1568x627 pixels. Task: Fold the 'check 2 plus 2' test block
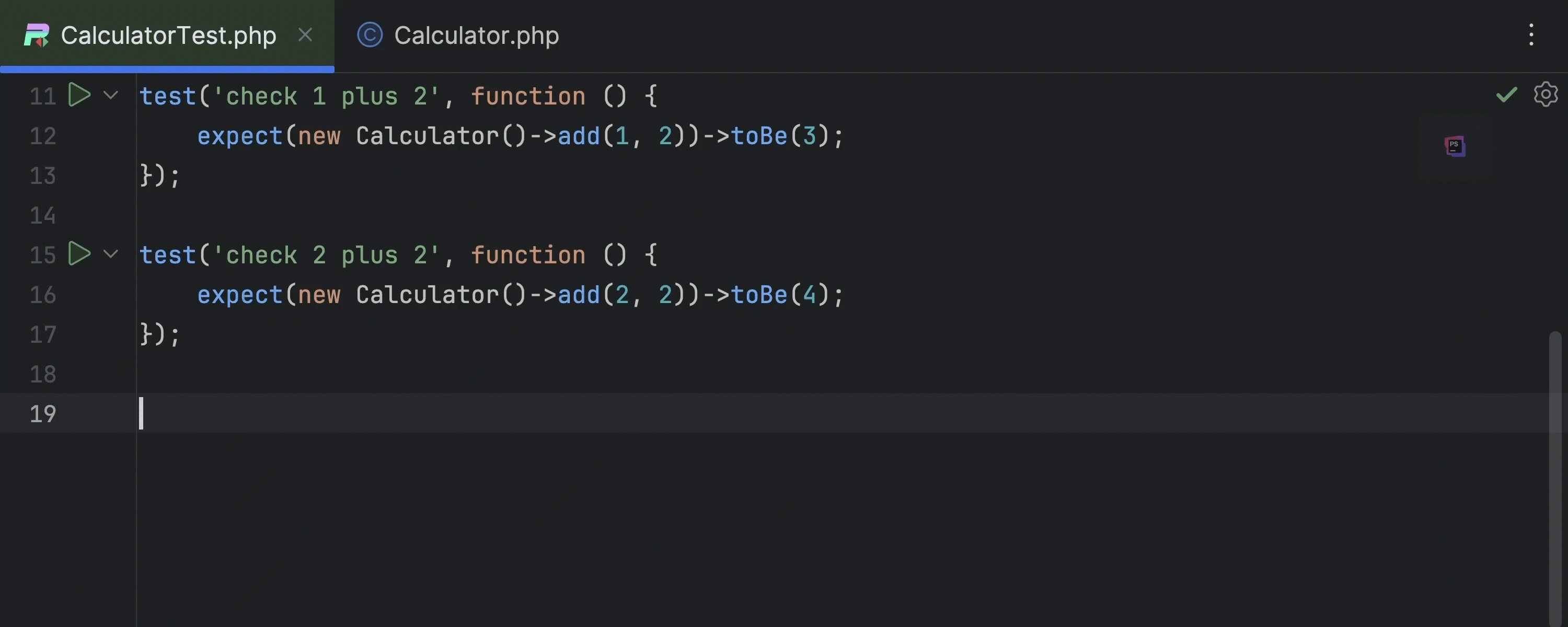tap(111, 254)
